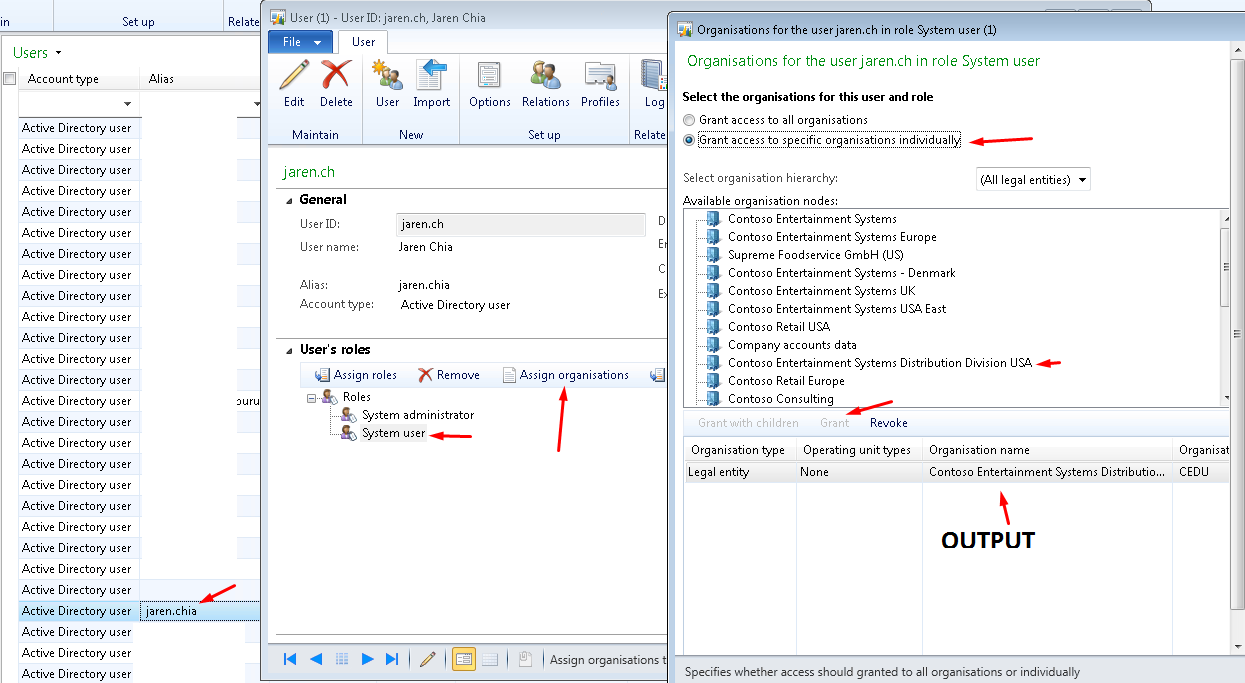This screenshot has height=683, width=1245.
Task: Select Contoso Retail Europe node
Action: pos(786,381)
